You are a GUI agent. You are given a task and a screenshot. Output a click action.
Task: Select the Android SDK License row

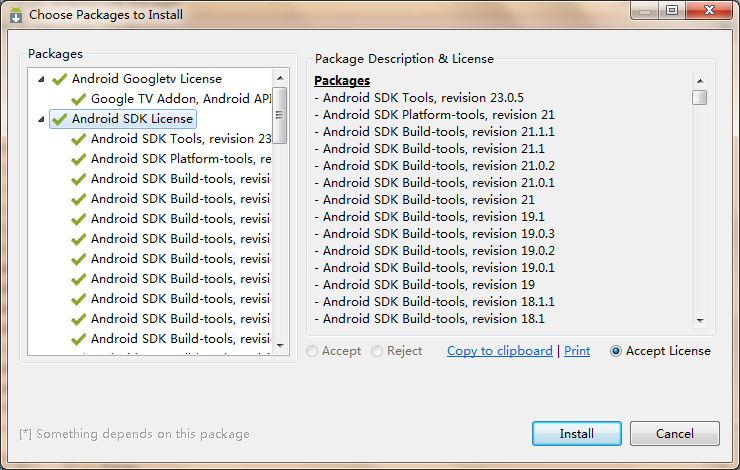click(x=123, y=119)
